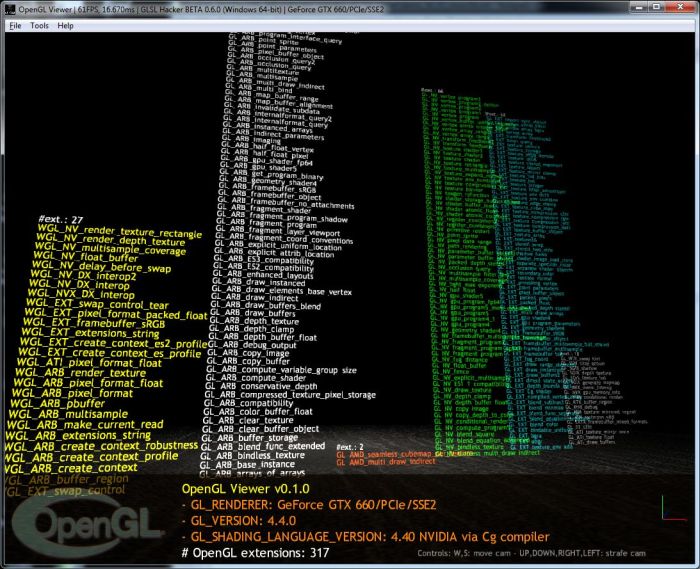700x569 pixels.
Task: Select GL_ARB_fragment_coord_conventions text
Action: 284,237
